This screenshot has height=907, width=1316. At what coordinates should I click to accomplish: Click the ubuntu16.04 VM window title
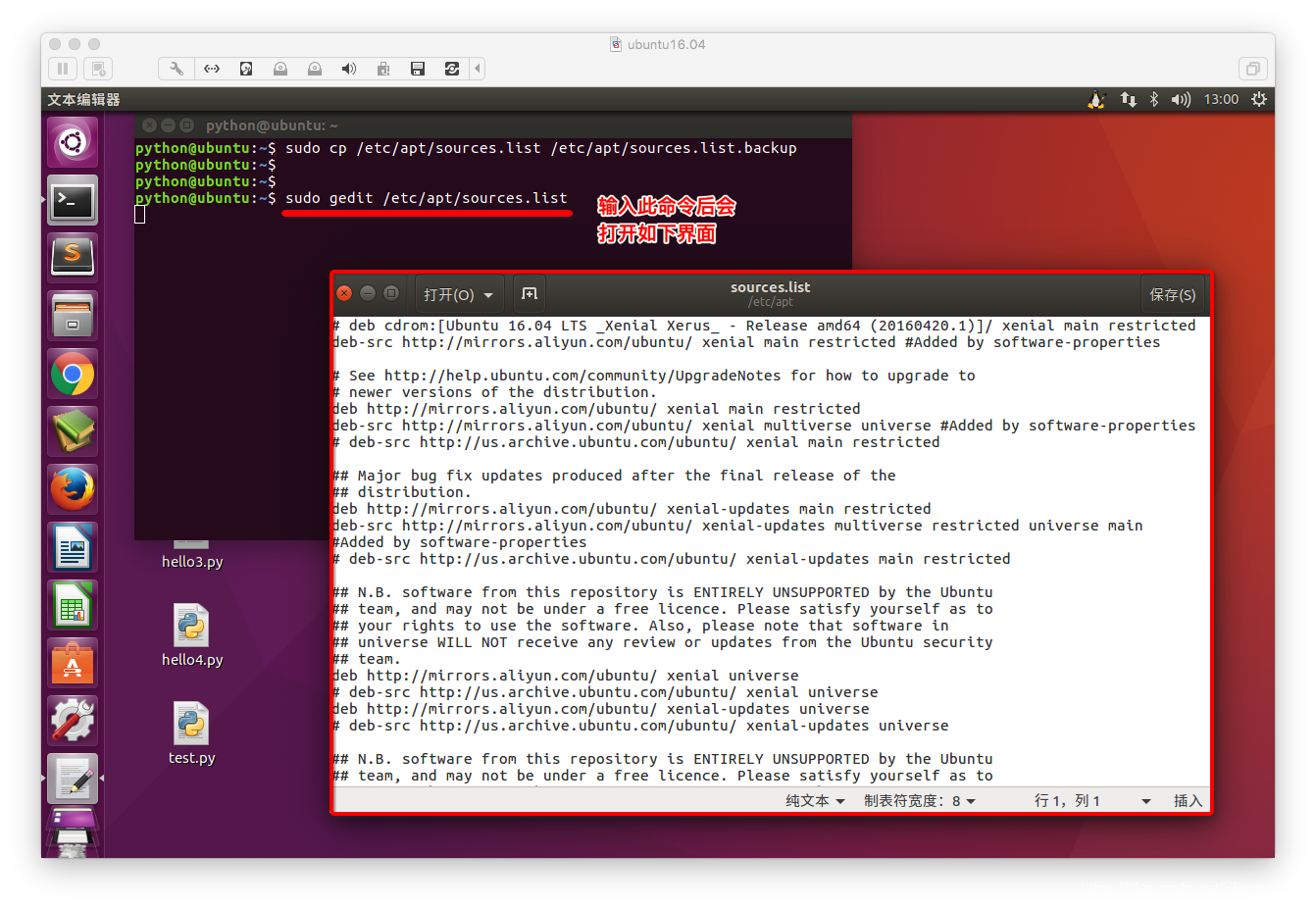[x=666, y=44]
